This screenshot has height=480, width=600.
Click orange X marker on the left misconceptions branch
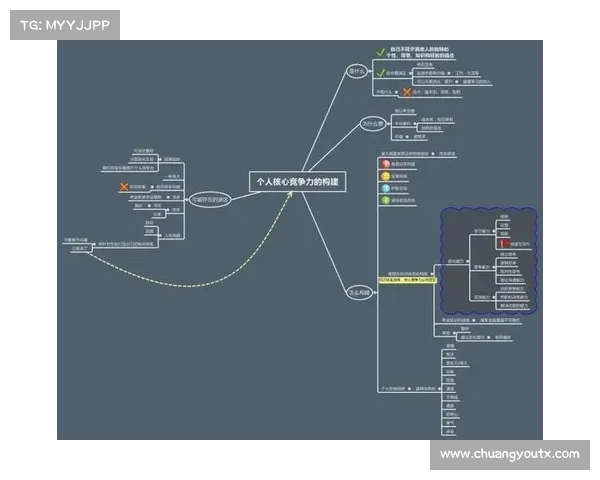click(124, 187)
